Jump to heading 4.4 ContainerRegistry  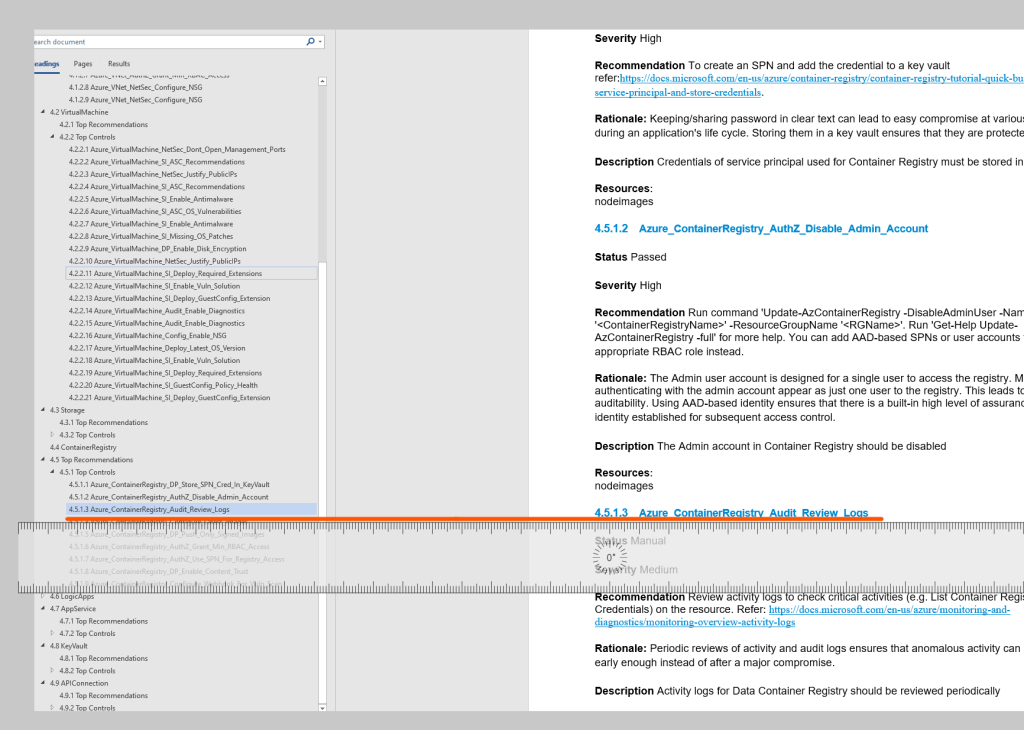pos(89,447)
